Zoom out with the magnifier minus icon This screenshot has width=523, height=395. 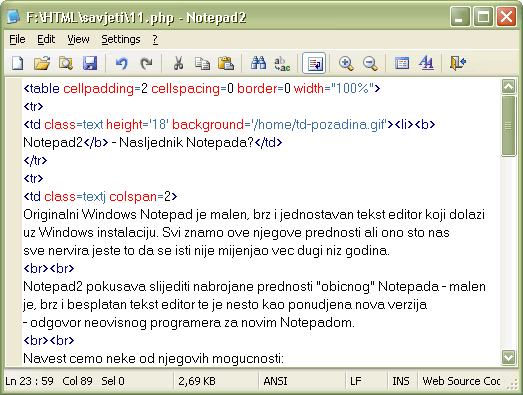coord(370,63)
